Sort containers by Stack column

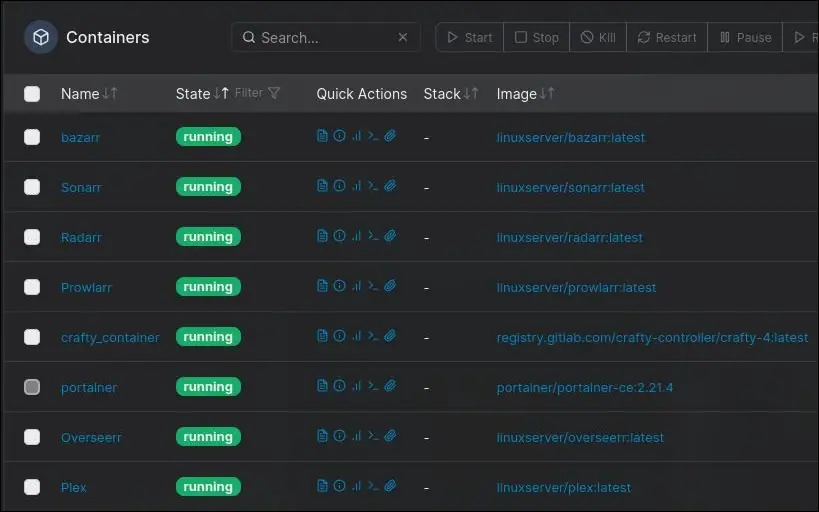451,94
